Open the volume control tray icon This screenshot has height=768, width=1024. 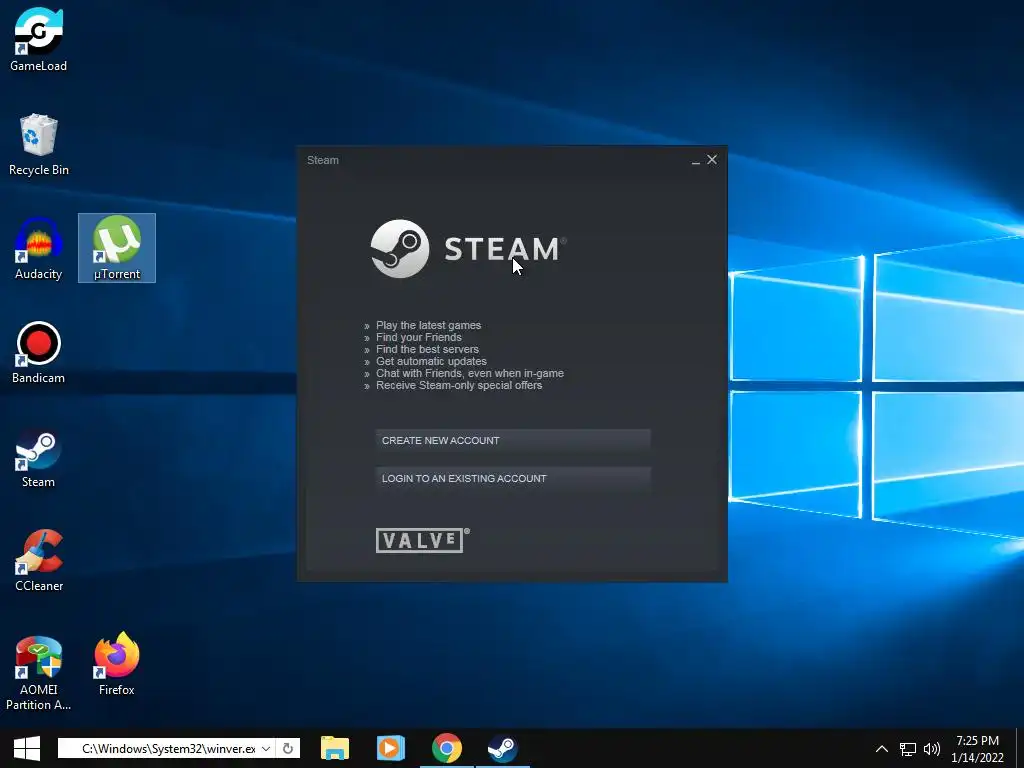click(932, 749)
